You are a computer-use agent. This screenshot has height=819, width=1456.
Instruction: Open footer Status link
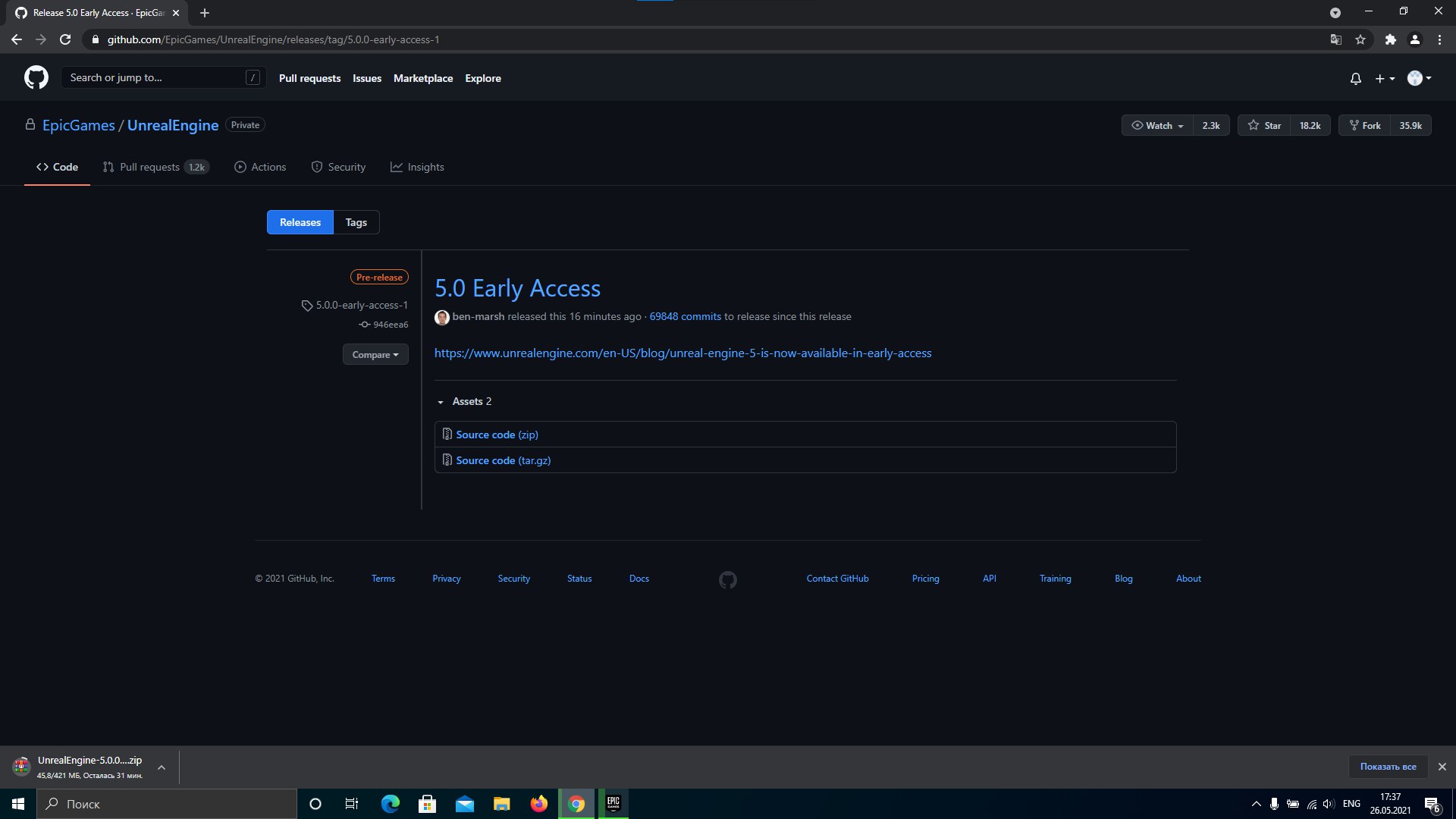[x=579, y=579]
